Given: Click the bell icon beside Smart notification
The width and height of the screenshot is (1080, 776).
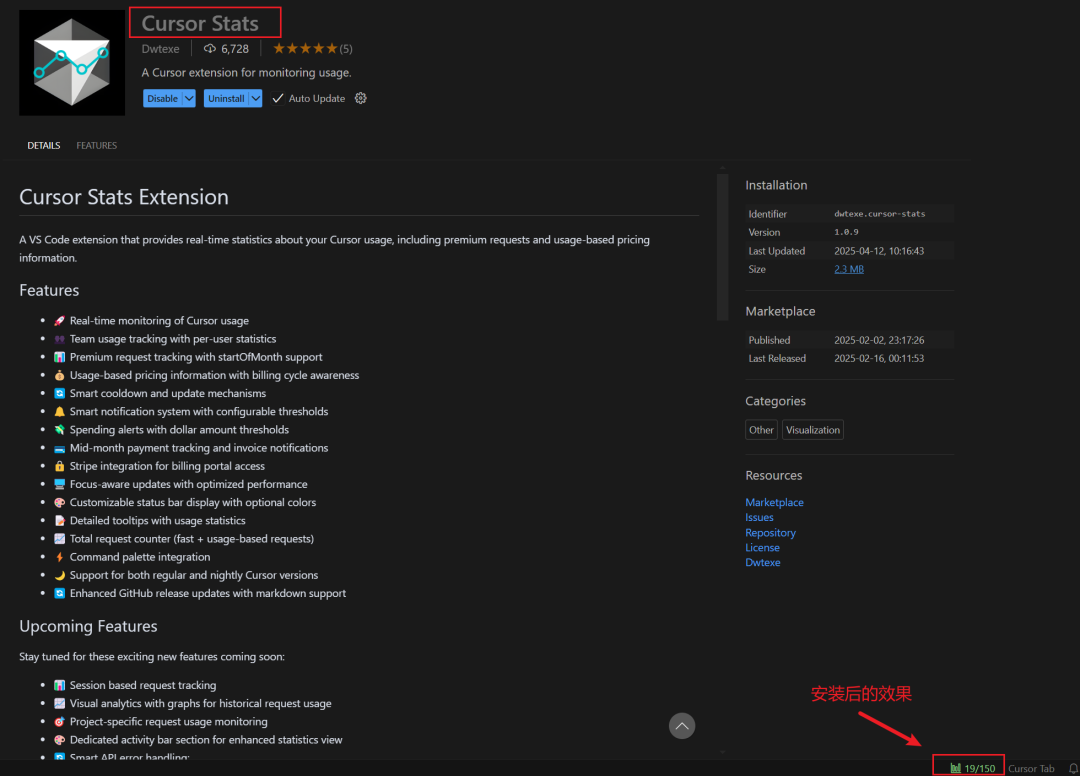Looking at the screenshot, I should click(x=59, y=412).
